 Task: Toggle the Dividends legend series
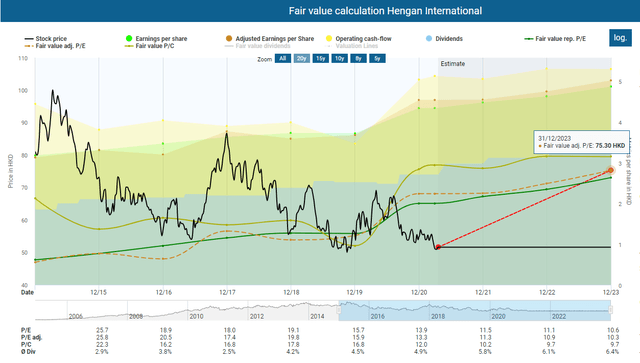[444, 38]
